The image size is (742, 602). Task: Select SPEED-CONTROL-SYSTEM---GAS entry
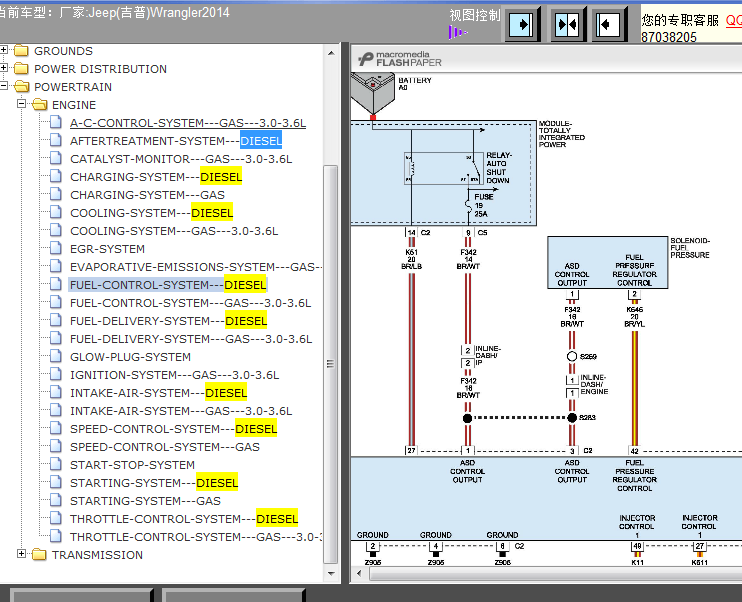click(165, 447)
